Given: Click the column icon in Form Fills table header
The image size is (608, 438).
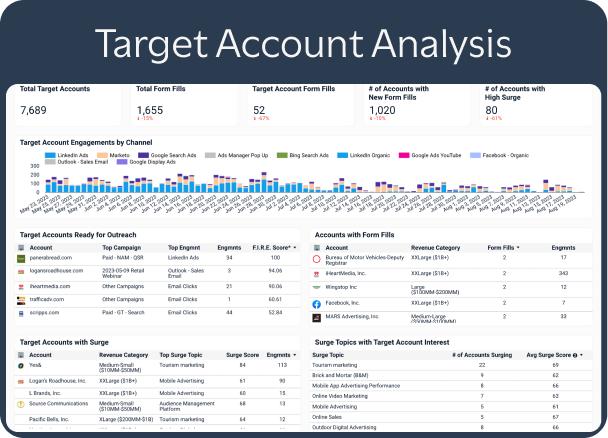Looking at the screenshot, I should 317,248.
